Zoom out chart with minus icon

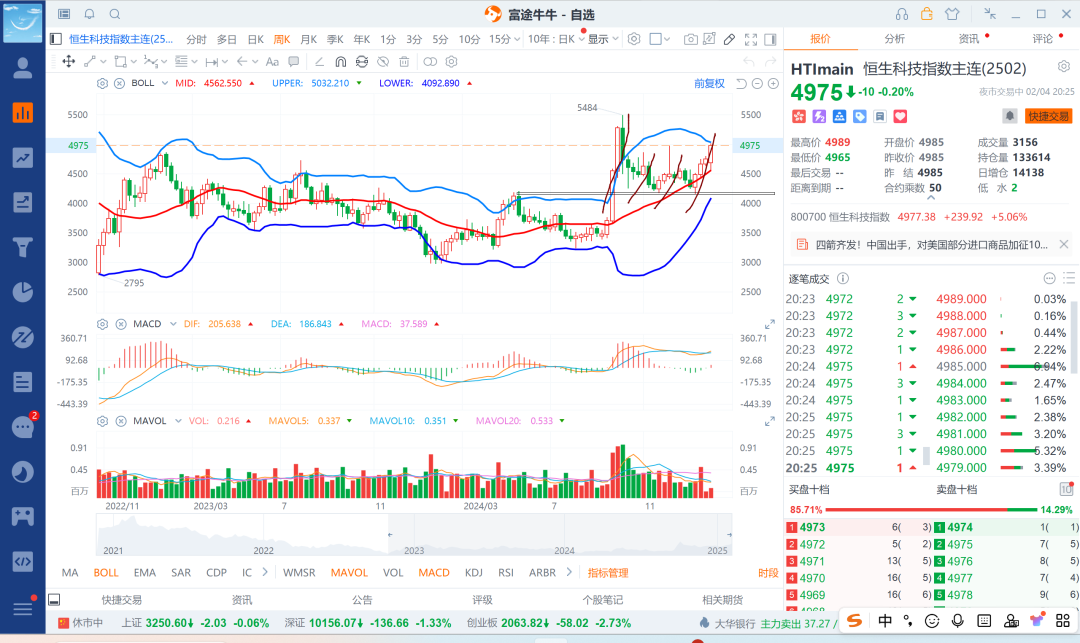757,83
